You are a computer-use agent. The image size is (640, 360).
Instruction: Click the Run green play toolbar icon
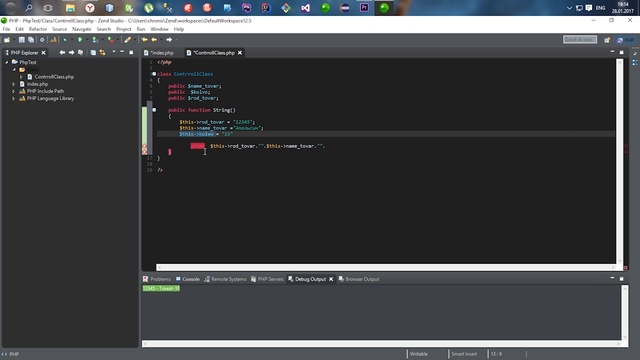[80, 40]
